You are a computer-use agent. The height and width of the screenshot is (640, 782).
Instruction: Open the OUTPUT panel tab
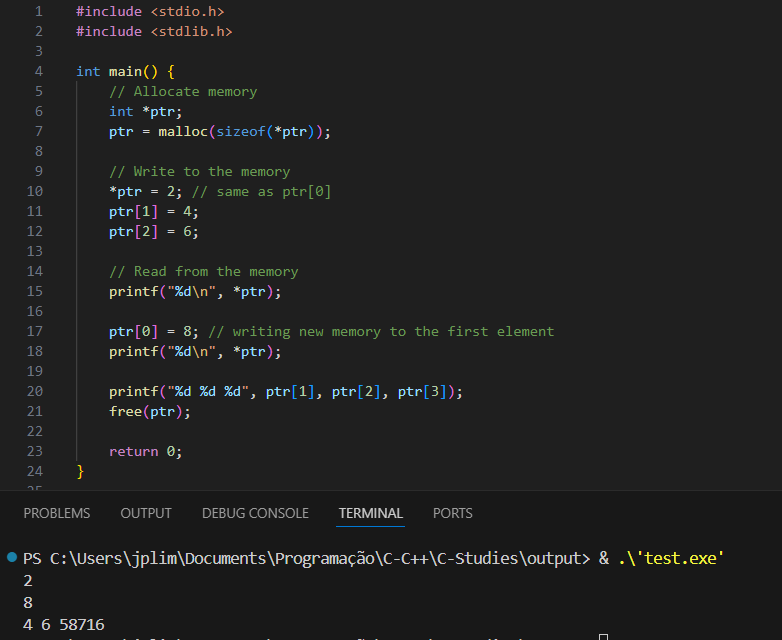click(x=146, y=513)
